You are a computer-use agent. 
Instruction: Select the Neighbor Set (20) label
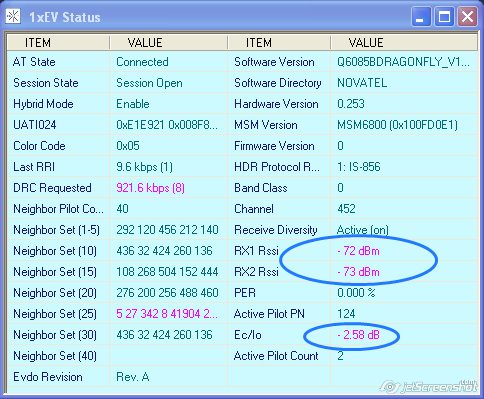tap(55, 293)
